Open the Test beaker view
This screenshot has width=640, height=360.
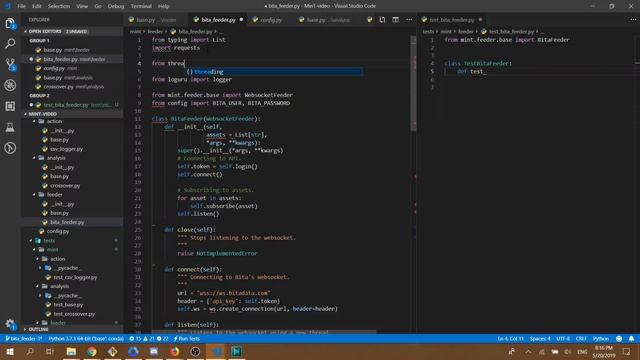[x=10, y=127]
